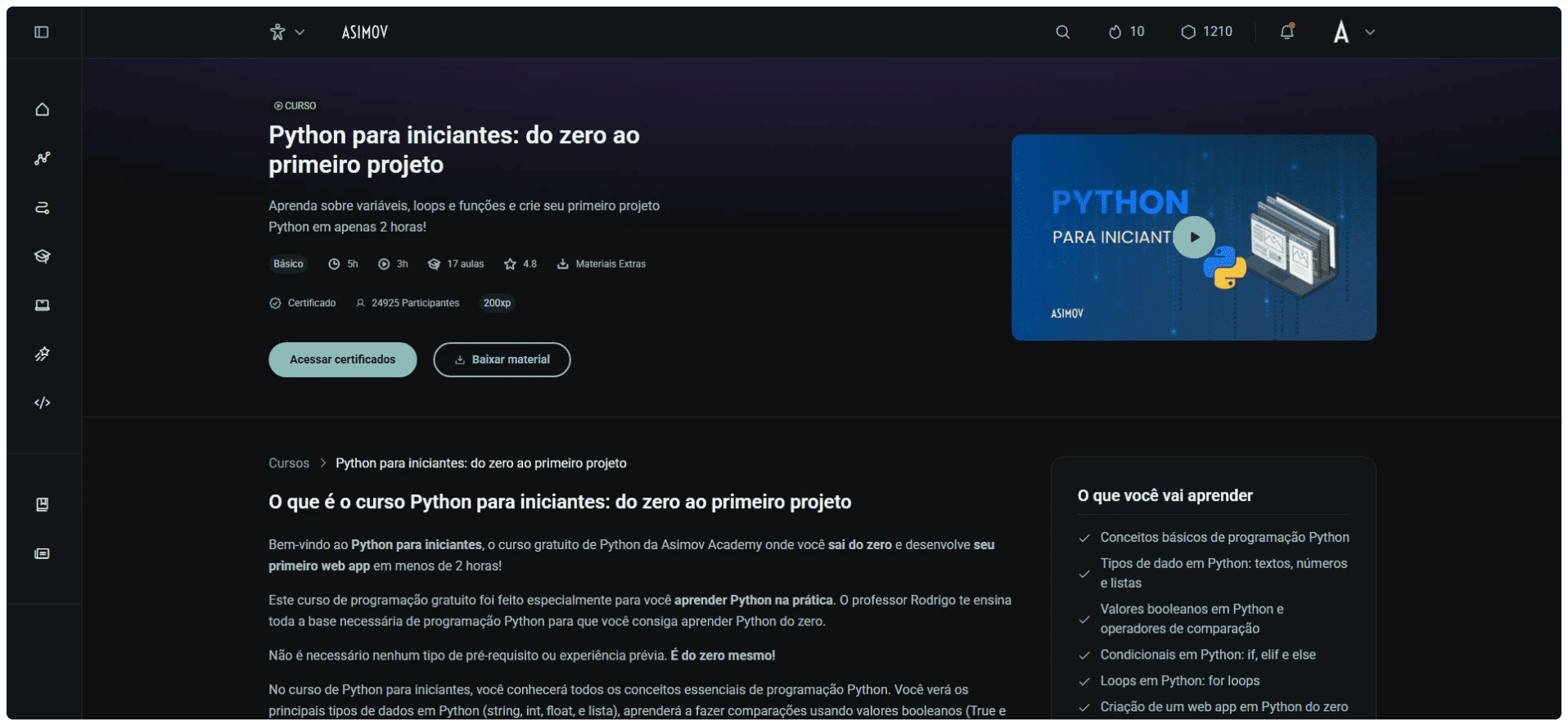The height and width of the screenshot is (726, 1568).
Task: Click 'Conceitos básicos de programação Python' item
Action: coord(1224,537)
